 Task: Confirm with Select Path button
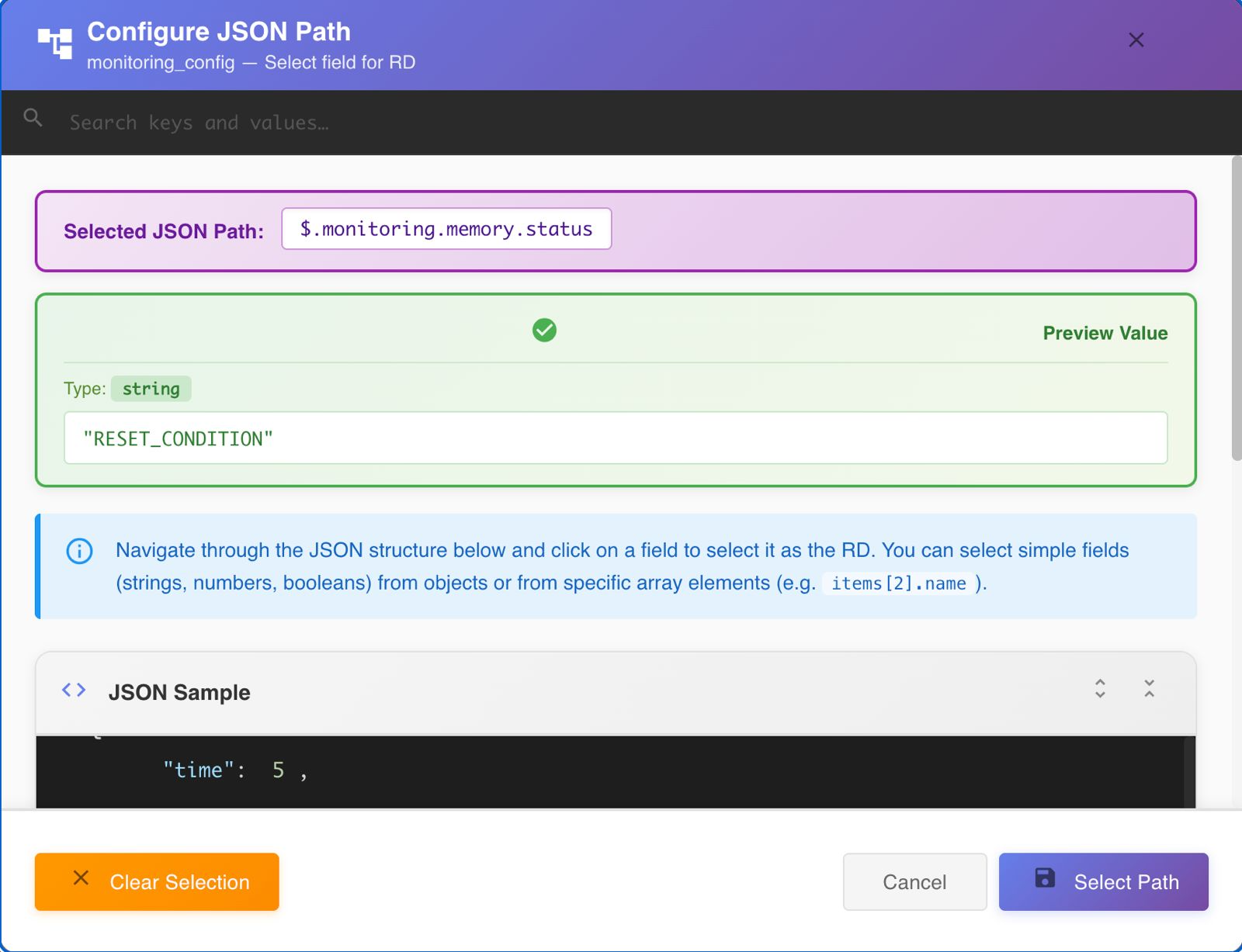[1103, 882]
